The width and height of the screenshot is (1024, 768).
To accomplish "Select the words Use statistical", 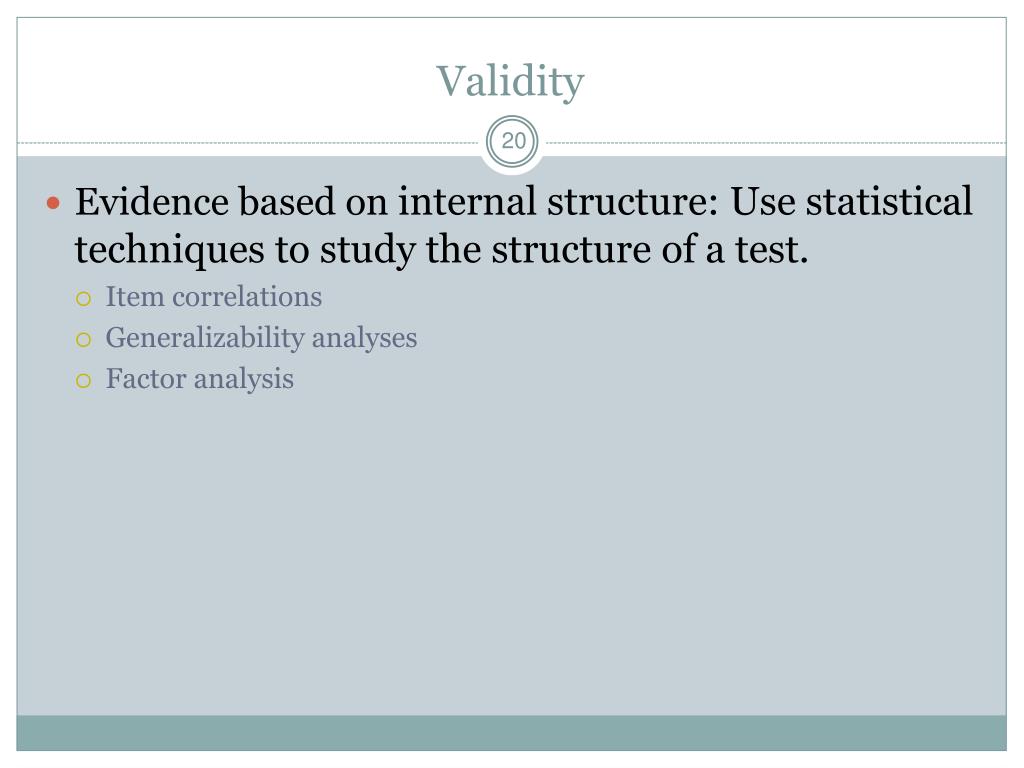I will (851, 201).
